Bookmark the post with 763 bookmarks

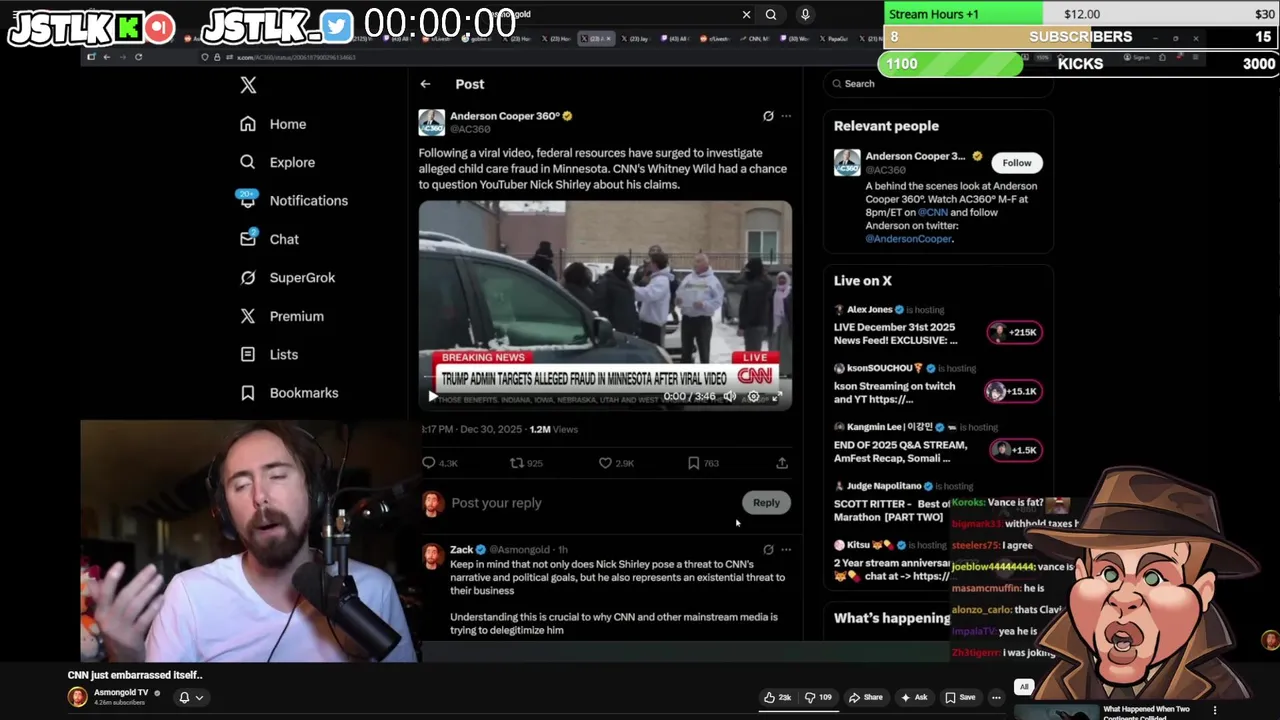(x=703, y=463)
